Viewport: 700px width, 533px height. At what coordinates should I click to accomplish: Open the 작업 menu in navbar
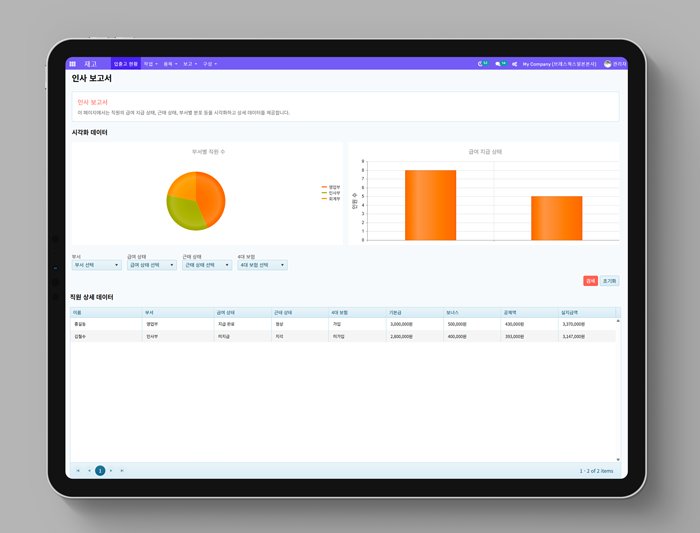(149, 64)
